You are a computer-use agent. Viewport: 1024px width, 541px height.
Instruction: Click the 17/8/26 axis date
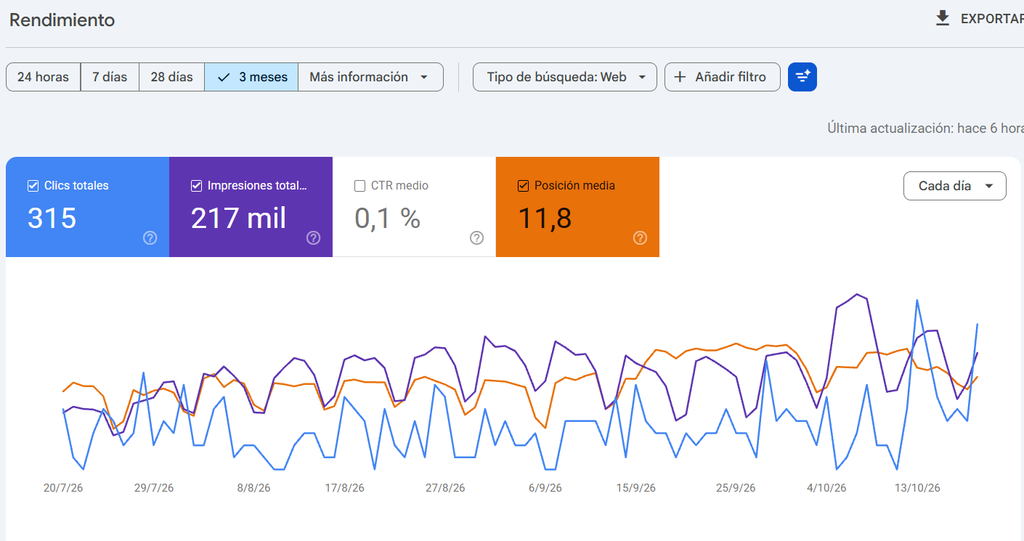point(345,488)
